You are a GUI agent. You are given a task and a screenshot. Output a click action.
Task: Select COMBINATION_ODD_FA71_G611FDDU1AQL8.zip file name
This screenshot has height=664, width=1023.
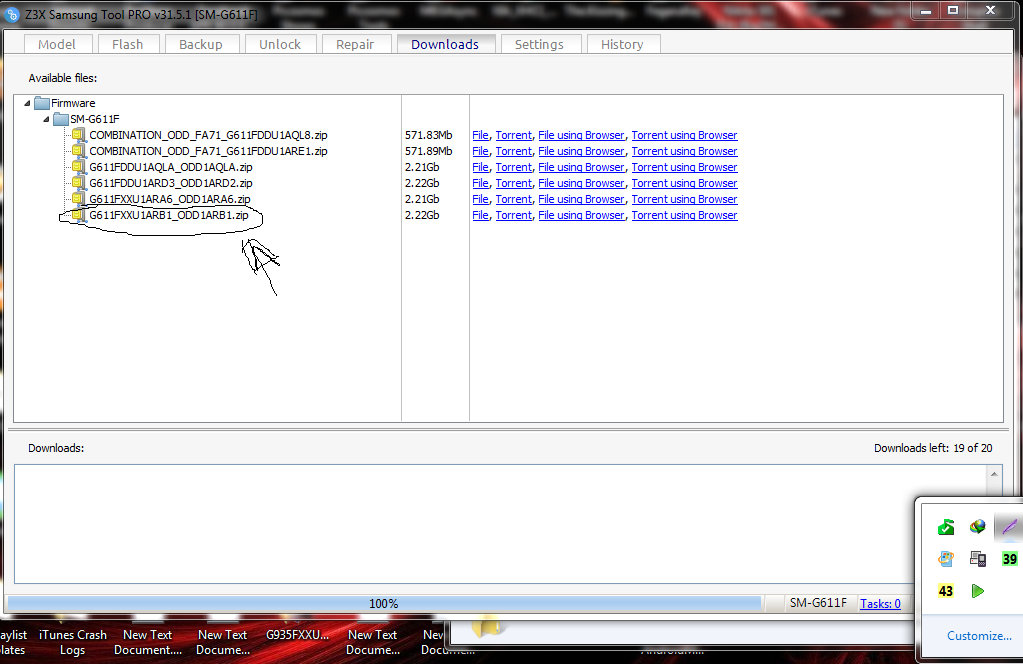[x=208, y=135]
